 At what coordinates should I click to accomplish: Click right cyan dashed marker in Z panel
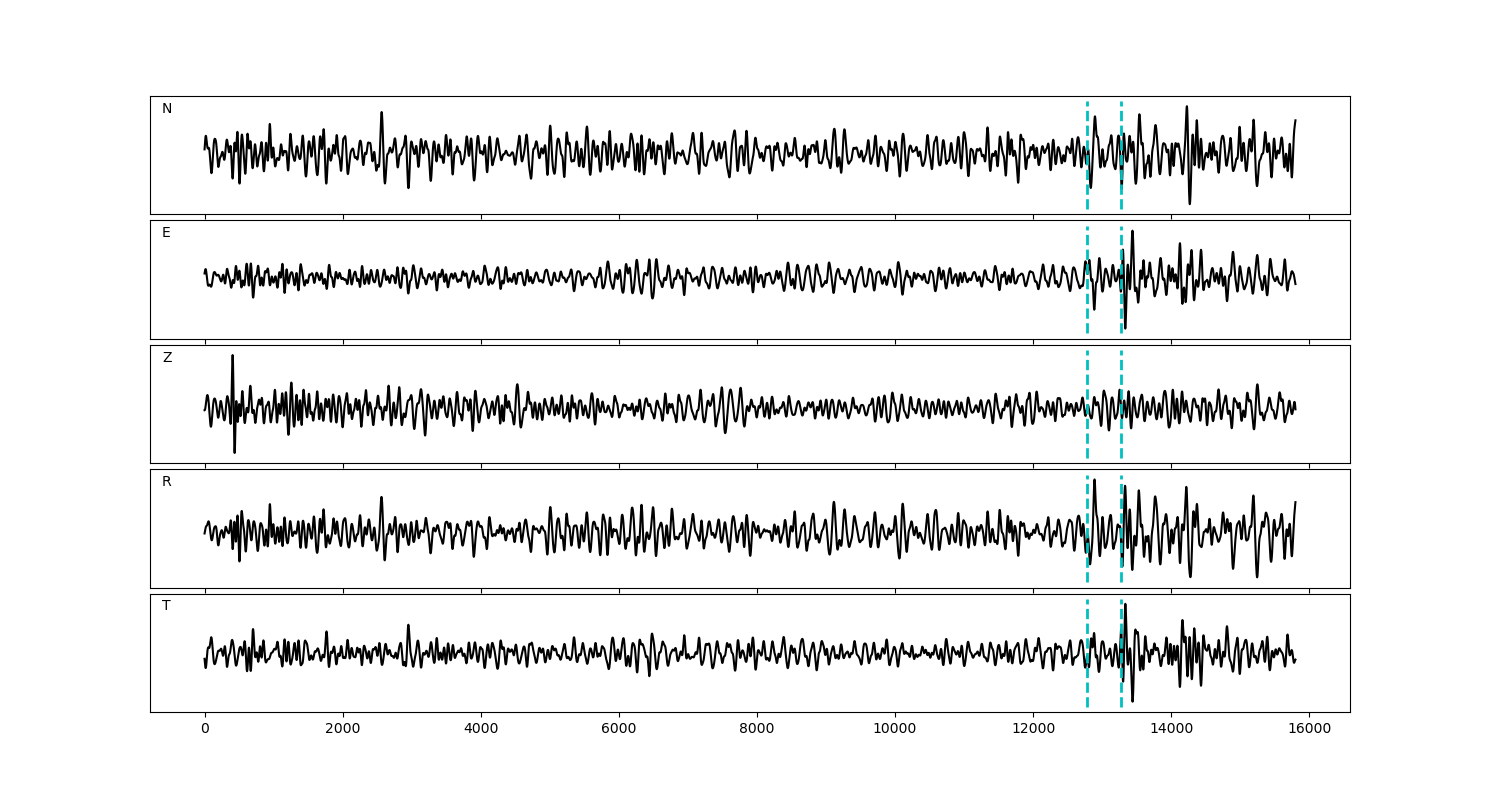click(1121, 440)
